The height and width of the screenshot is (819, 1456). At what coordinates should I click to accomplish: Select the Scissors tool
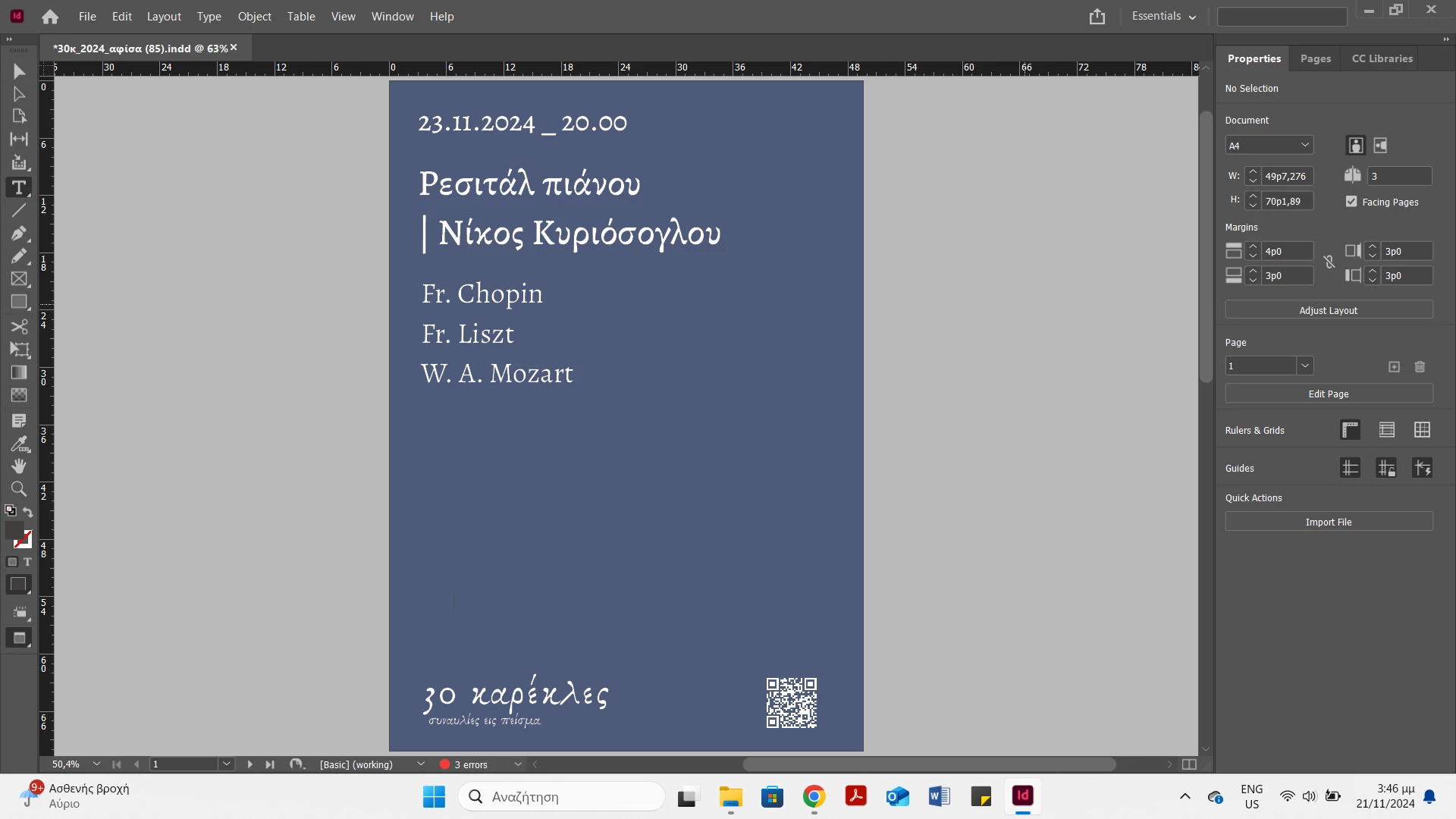[x=19, y=327]
